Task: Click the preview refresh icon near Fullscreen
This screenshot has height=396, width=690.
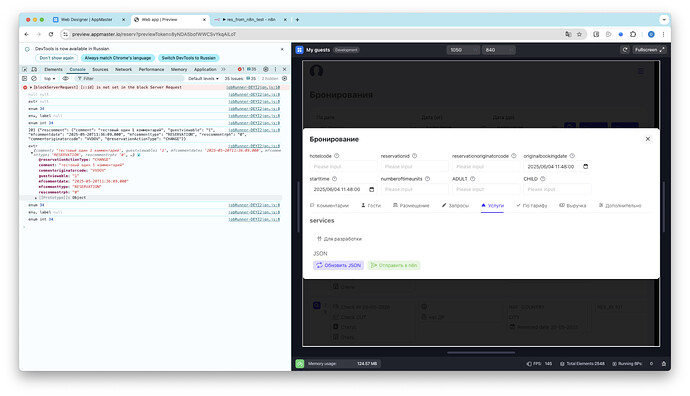Action: coord(624,50)
